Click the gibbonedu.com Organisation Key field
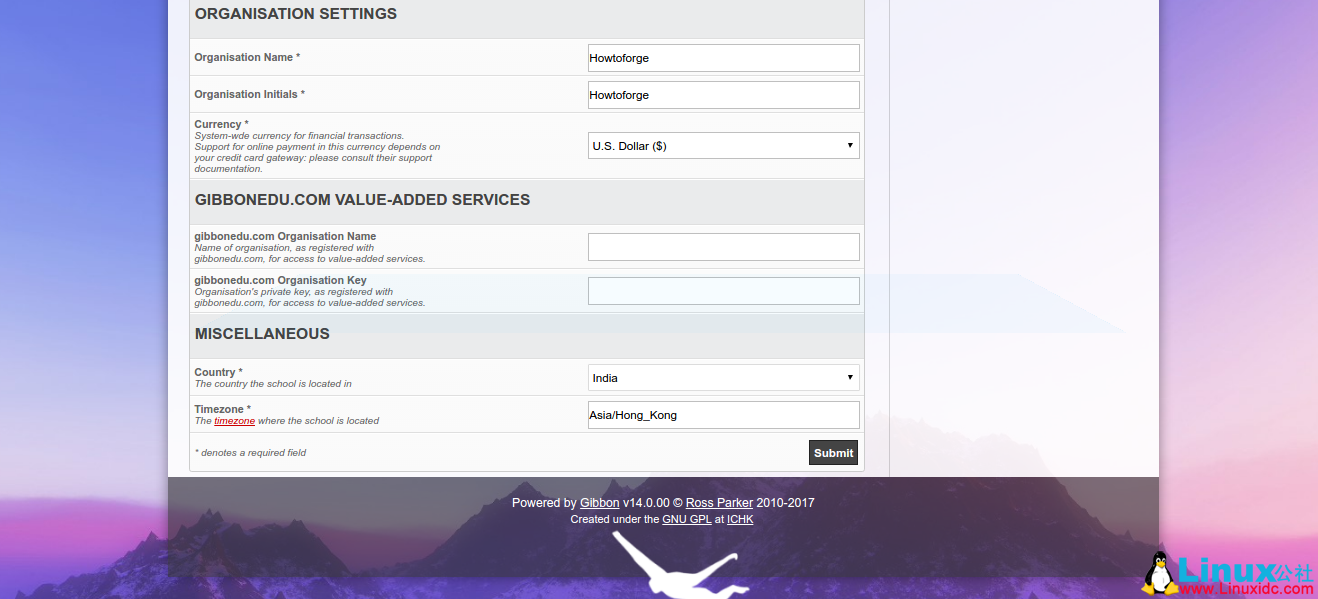The image size is (1318, 599). tap(723, 290)
